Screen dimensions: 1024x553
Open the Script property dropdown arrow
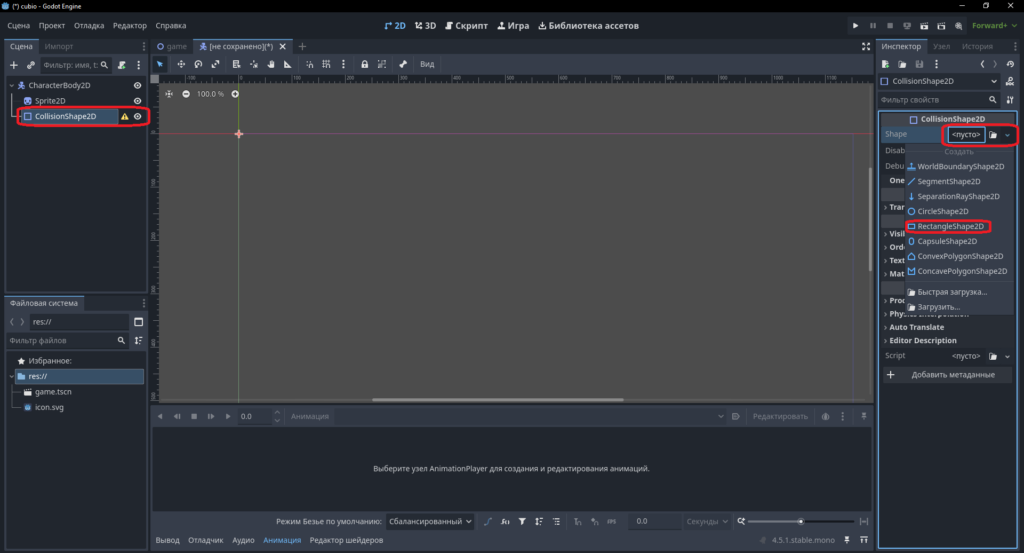coord(1008,356)
